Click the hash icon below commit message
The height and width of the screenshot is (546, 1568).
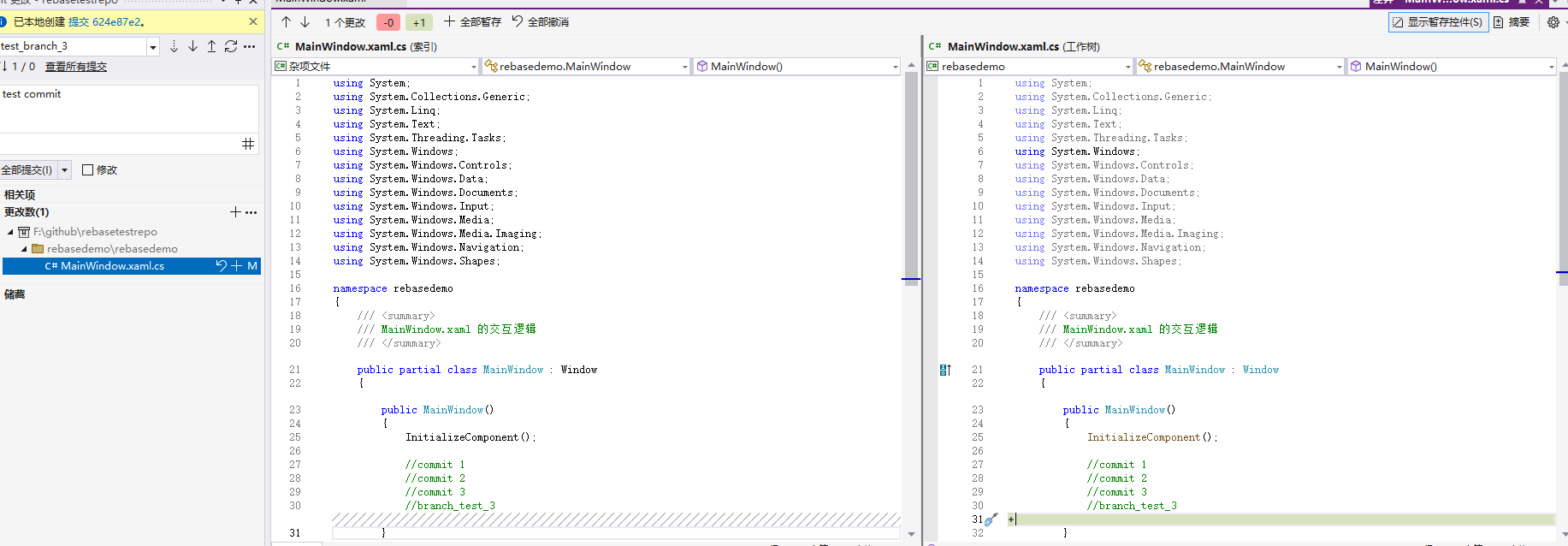tap(248, 144)
